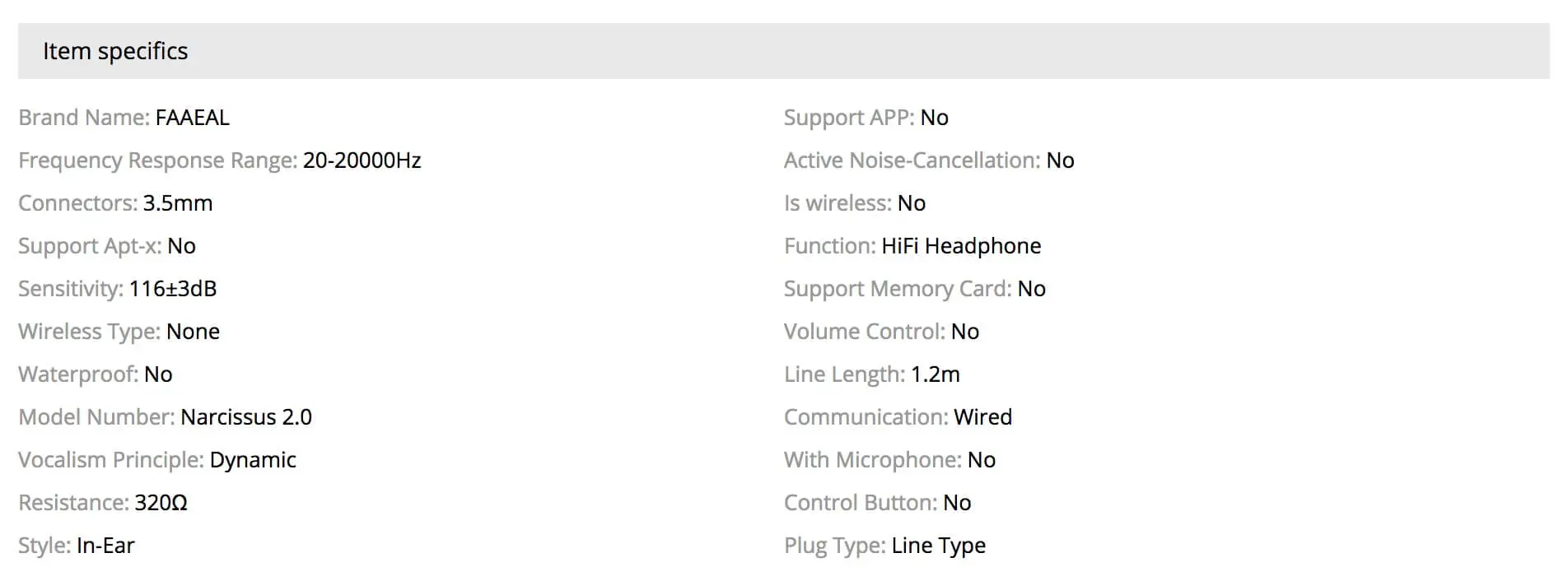Image resolution: width=1568 pixels, height=581 pixels.
Task: Click the Wireless Type None entry
Action: coord(193,332)
